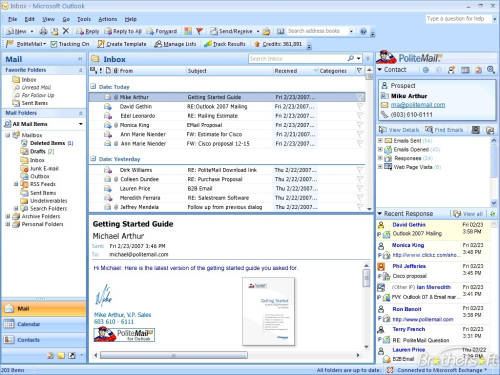Image resolution: width=500 pixels, height=375 pixels.
Task: Select the Drafts folder
Action: [x=37, y=151]
